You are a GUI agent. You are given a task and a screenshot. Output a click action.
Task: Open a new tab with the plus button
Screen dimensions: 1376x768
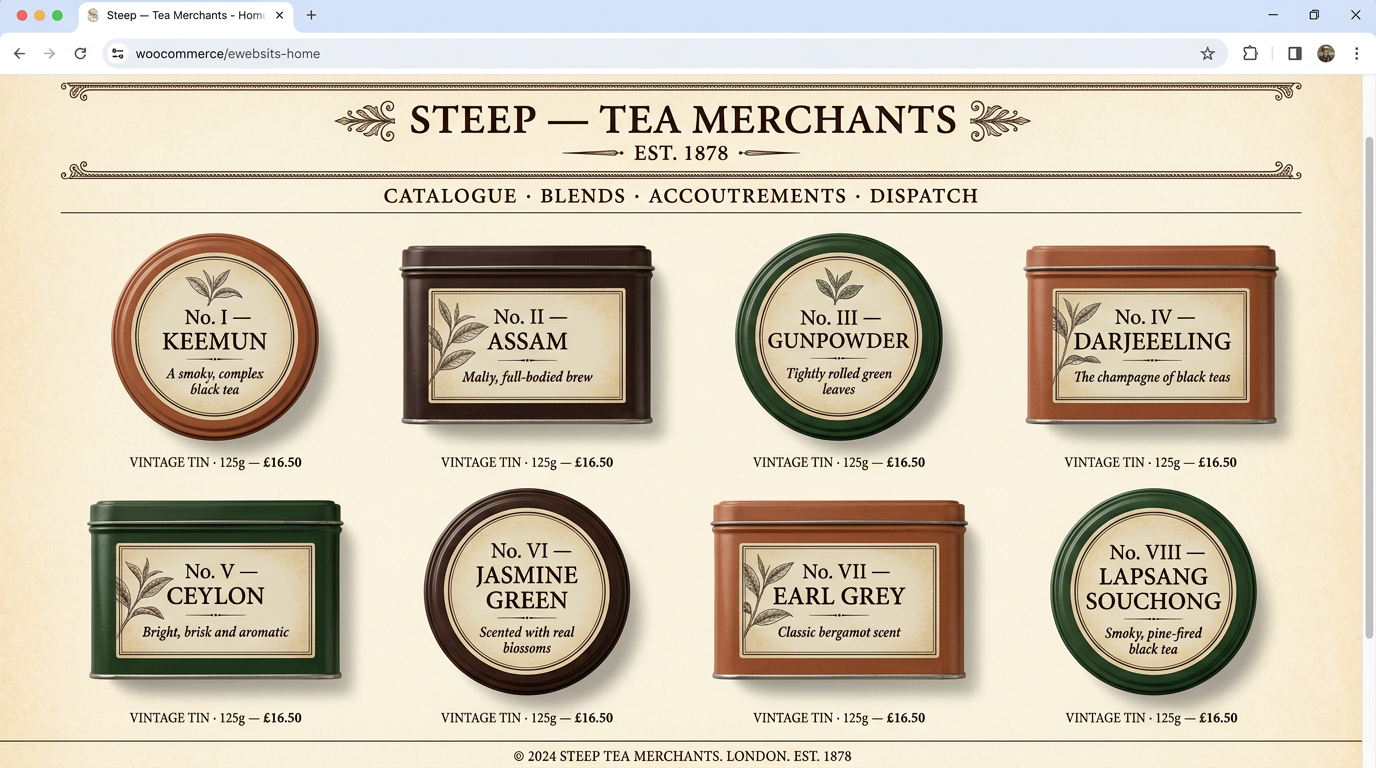[x=311, y=15]
